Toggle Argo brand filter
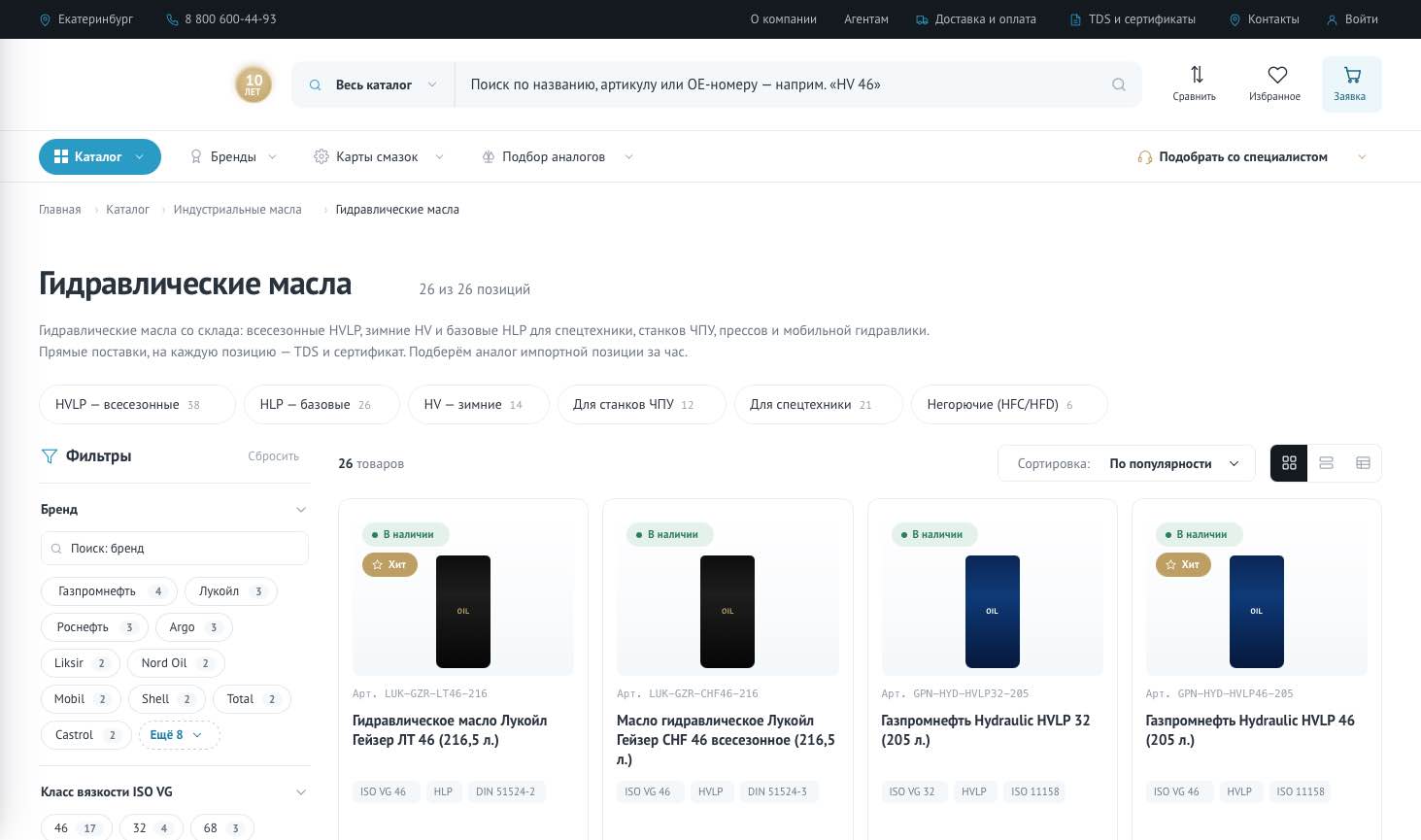1421x840 pixels. tap(193, 627)
